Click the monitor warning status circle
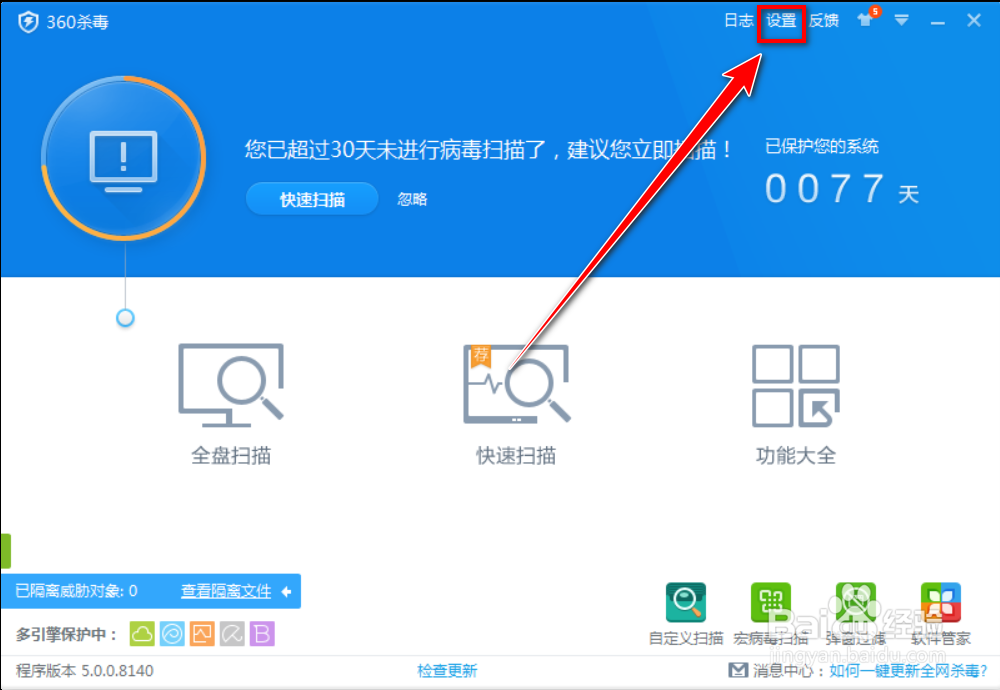Image resolution: width=1000 pixels, height=690 pixels. click(x=124, y=158)
